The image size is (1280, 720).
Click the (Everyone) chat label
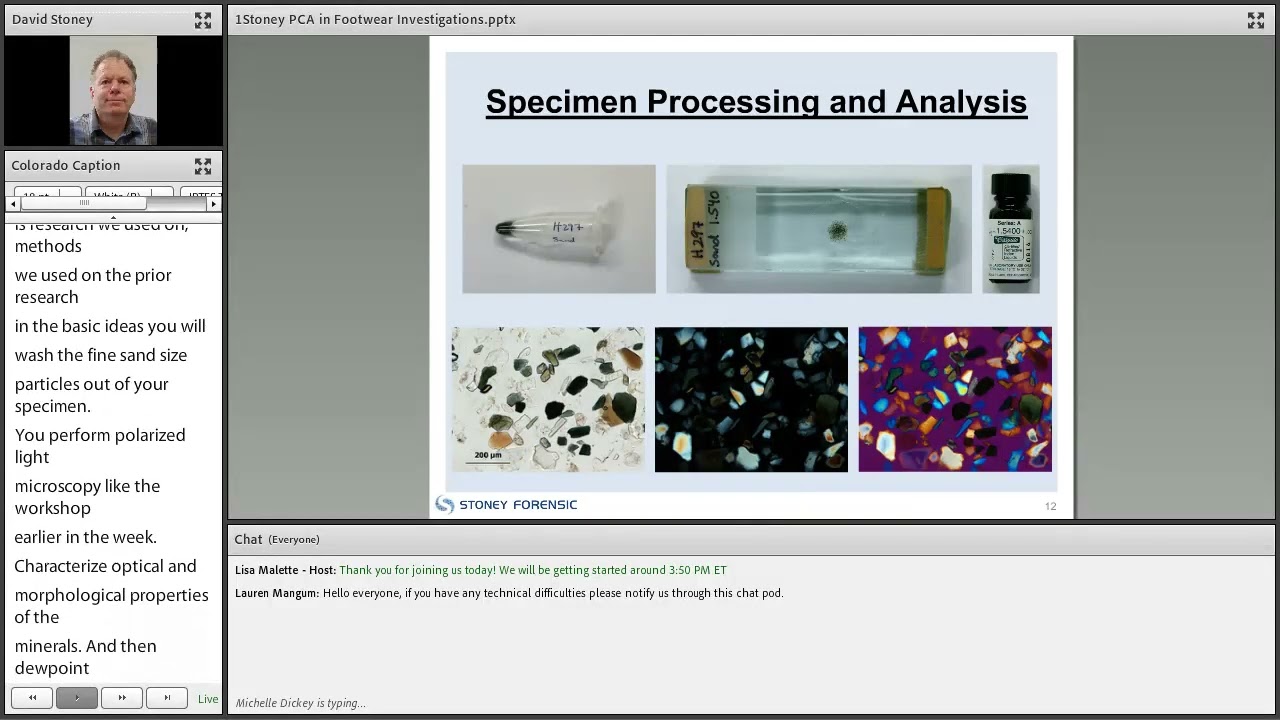[x=294, y=540]
